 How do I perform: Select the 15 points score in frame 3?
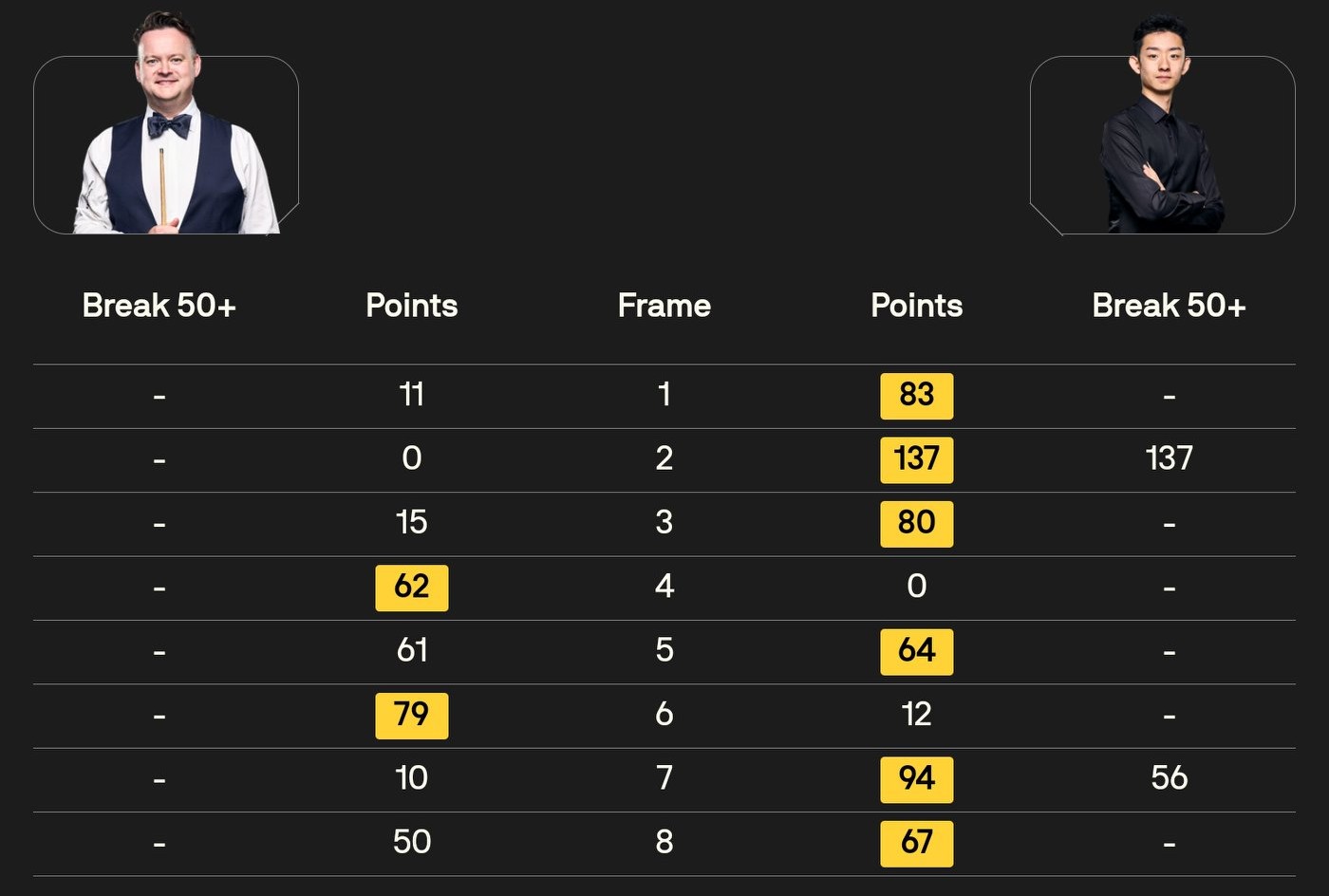click(411, 522)
